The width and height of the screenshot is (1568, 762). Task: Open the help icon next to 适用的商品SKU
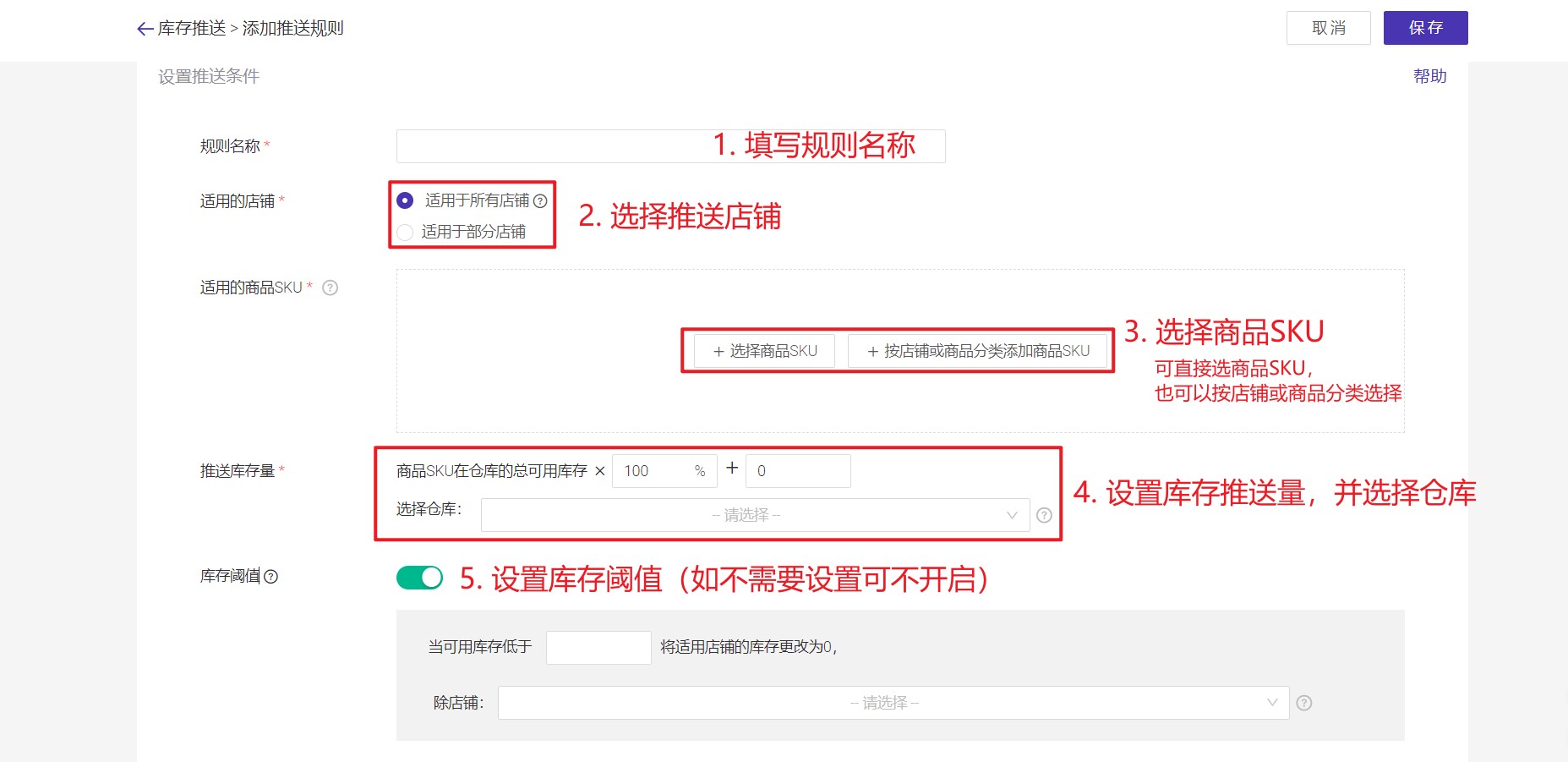coord(330,288)
